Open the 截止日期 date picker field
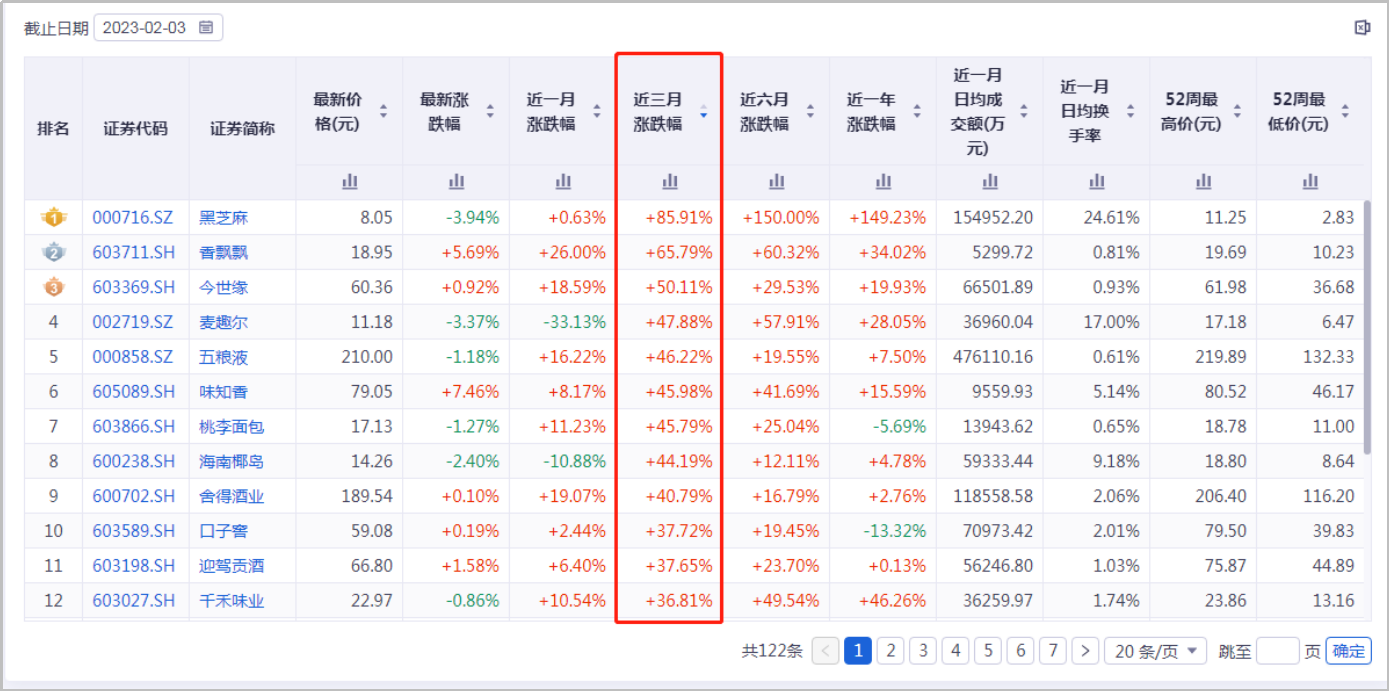Viewport: 1389px width, 691px height. tap(158, 27)
